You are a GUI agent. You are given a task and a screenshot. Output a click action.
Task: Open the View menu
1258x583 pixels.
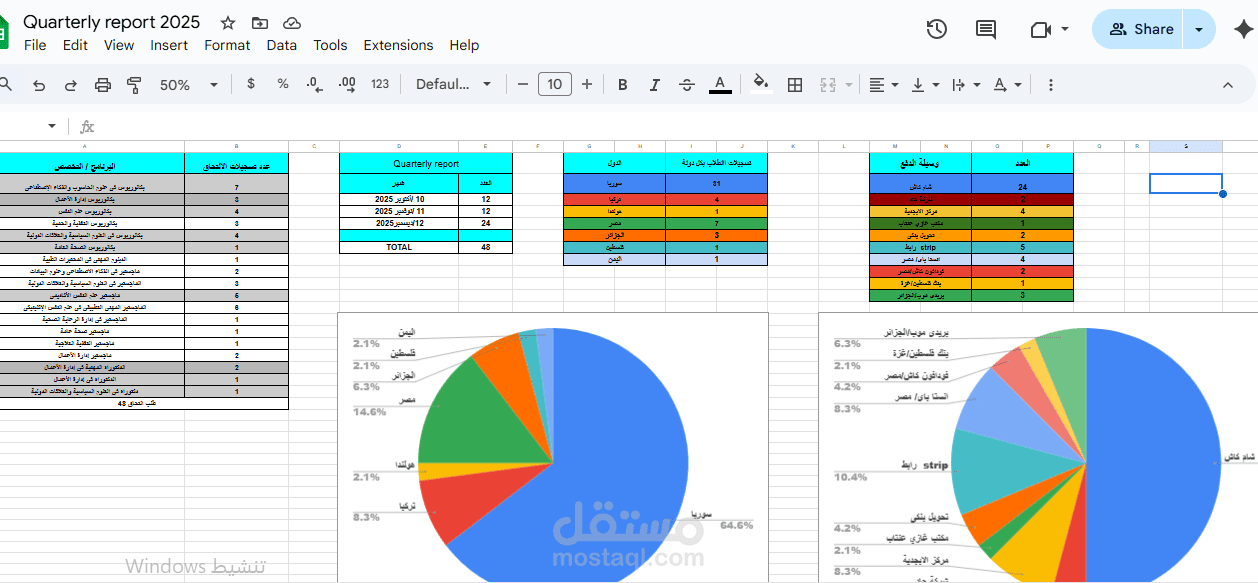[x=119, y=45]
